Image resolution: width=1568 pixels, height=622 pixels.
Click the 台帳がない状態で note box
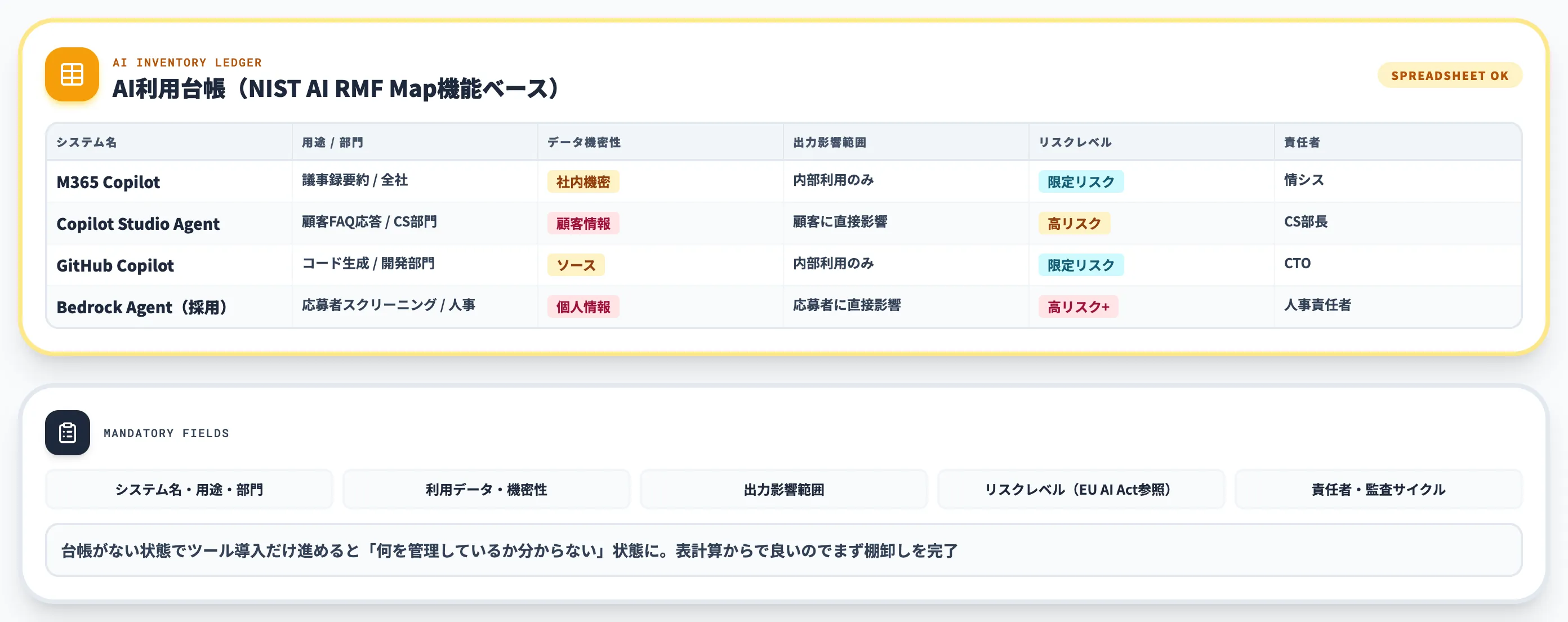[x=784, y=550]
